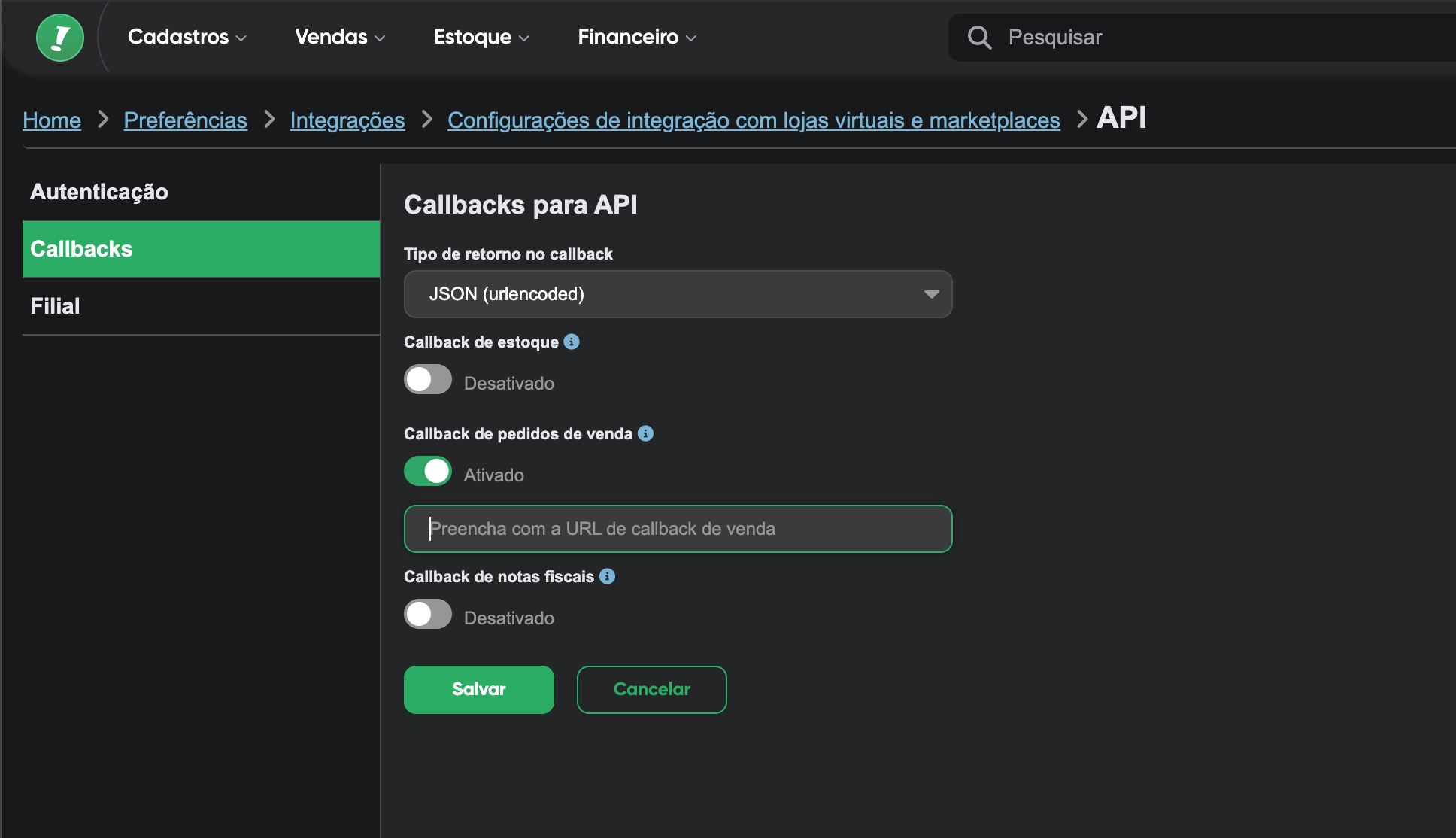This screenshot has height=838, width=1456.
Task: Click the Cancelar button
Action: (651, 689)
